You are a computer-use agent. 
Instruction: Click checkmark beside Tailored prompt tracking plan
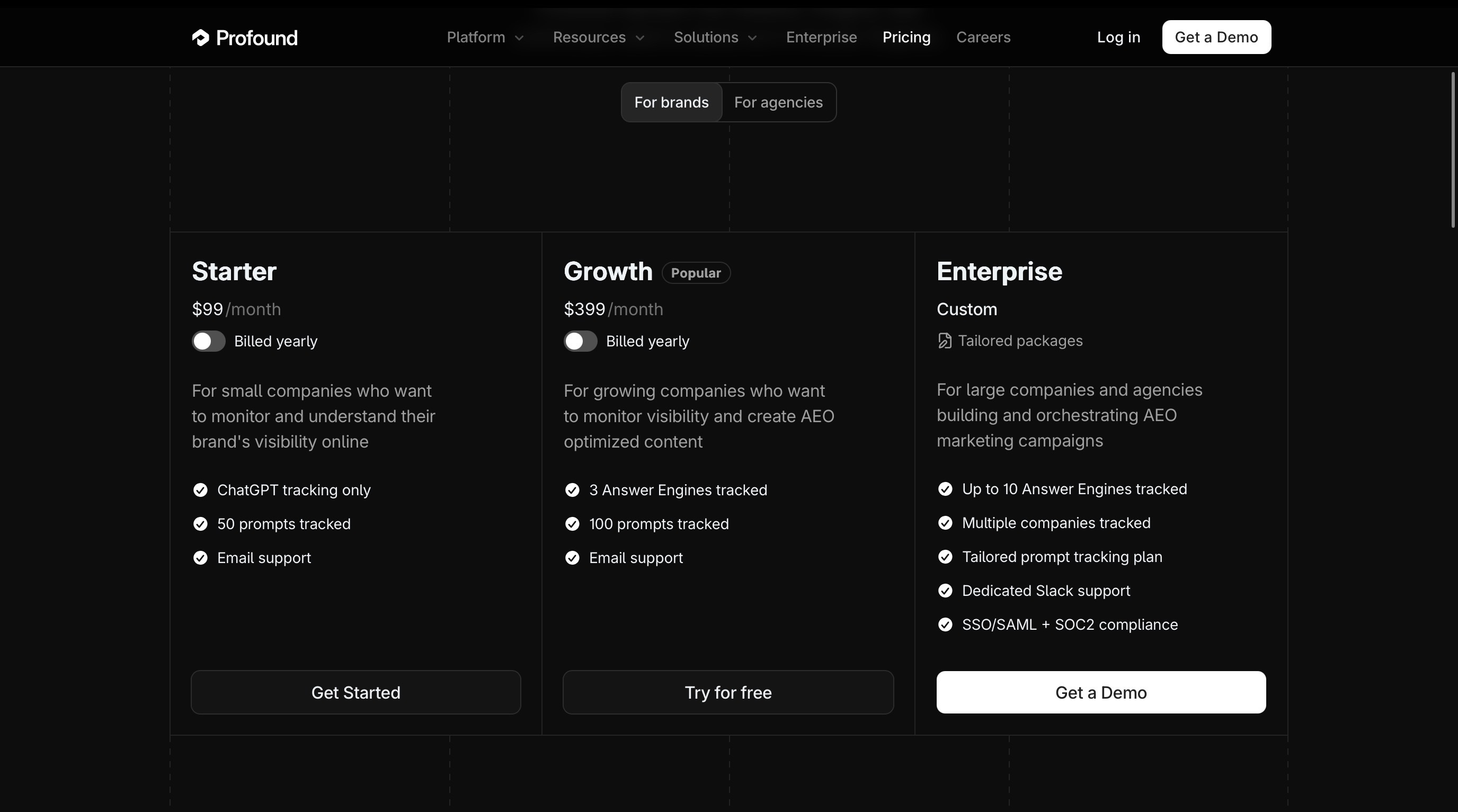pyautogui.click(x=945, y=557)
